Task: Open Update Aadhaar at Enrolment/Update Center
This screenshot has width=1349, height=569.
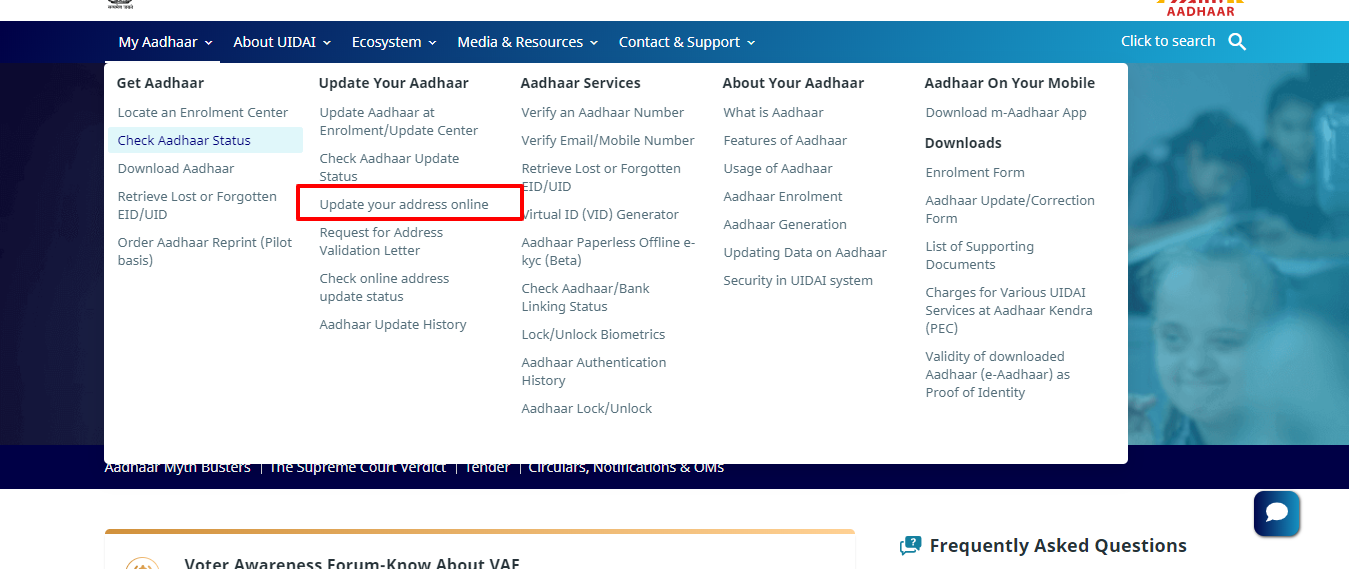Action: tap(399, 122)
